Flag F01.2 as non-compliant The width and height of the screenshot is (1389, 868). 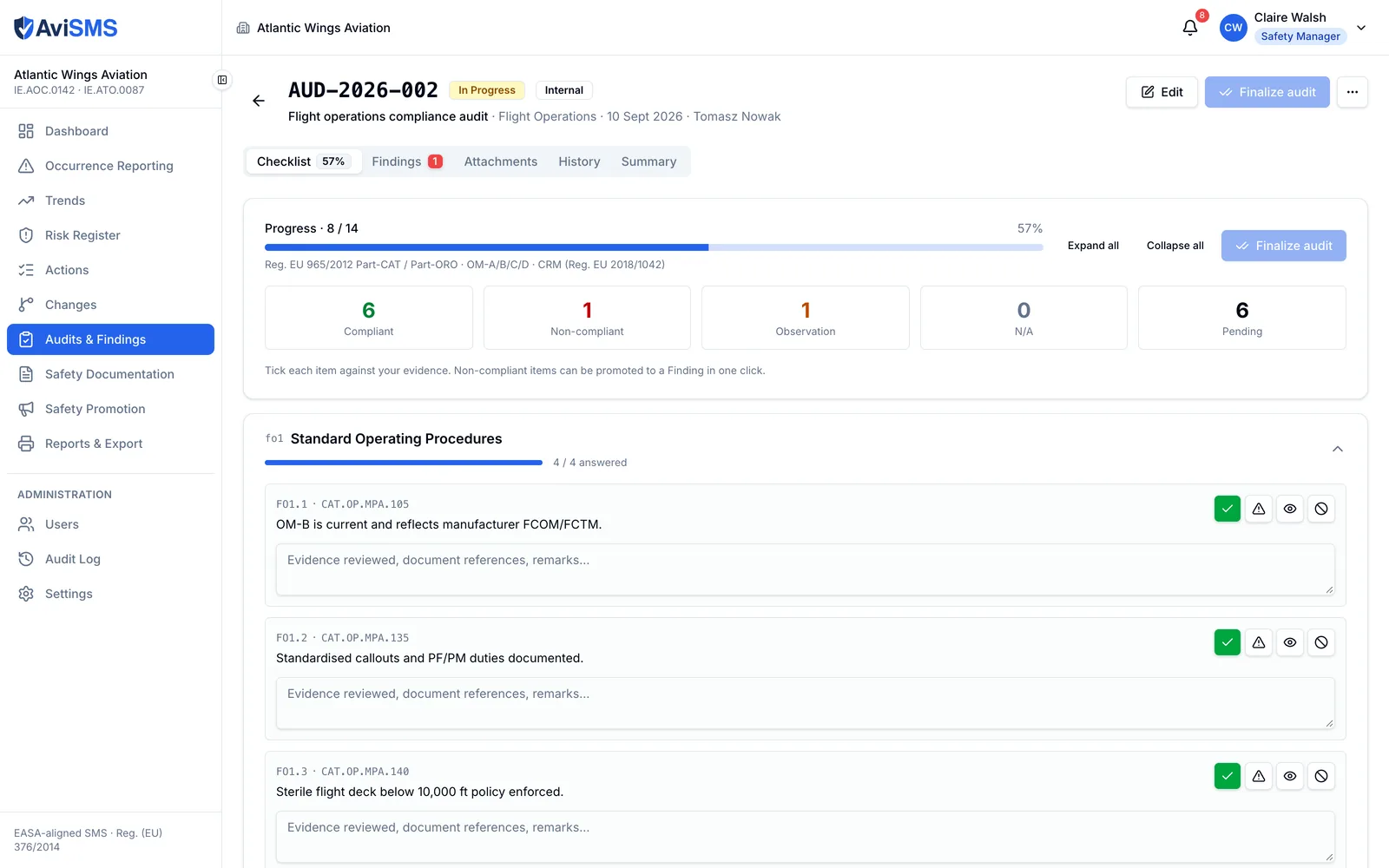(x=1259, y=642)
